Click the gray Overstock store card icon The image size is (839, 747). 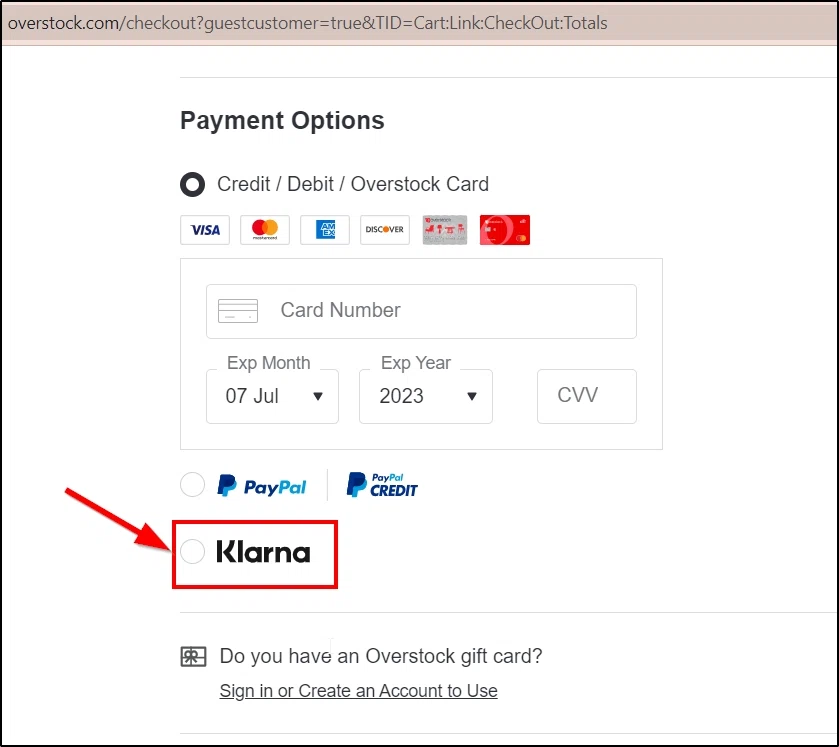(x=444, y=230)
